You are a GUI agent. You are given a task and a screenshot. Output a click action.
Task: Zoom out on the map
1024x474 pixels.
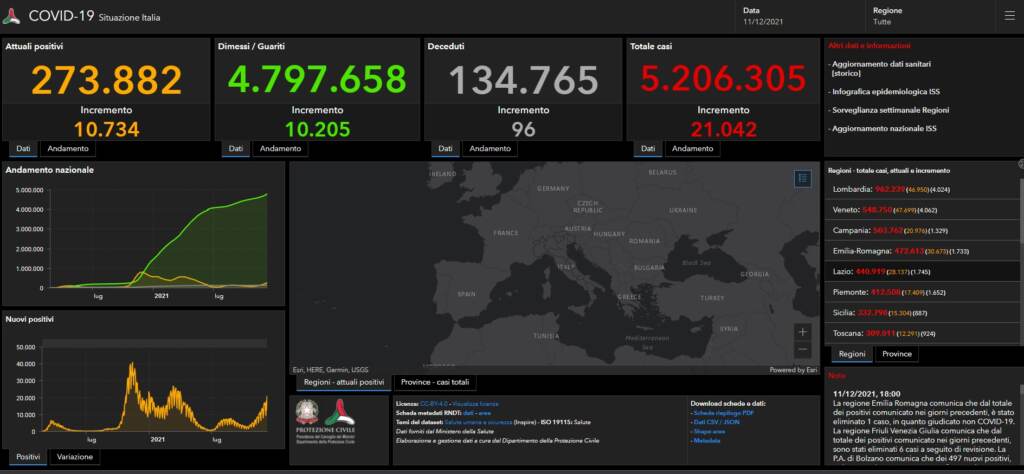pyautogui.click(x=802, y=350)
